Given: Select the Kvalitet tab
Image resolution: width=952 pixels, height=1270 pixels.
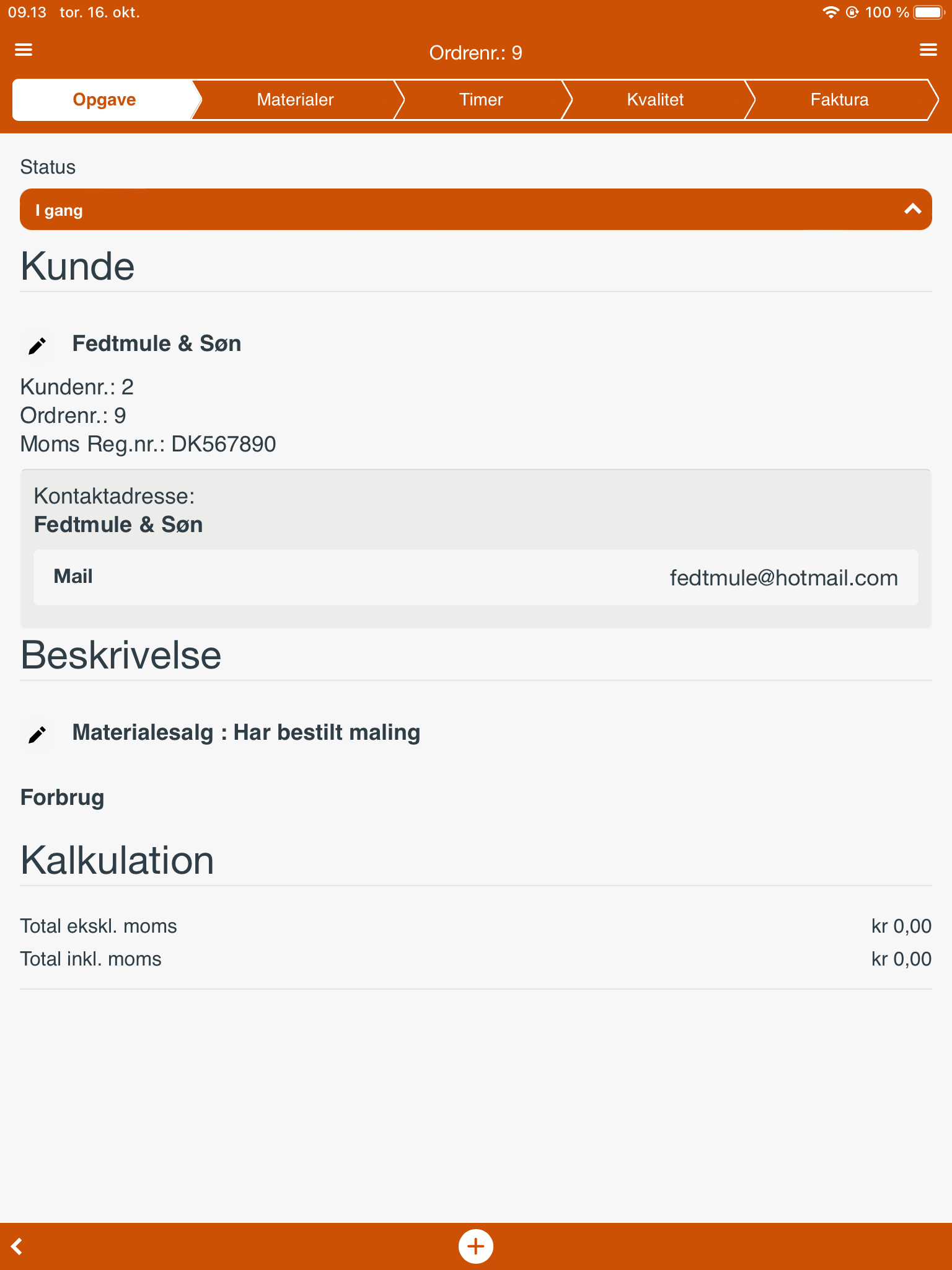Looking at the screenshot, I should click(655, 100).
